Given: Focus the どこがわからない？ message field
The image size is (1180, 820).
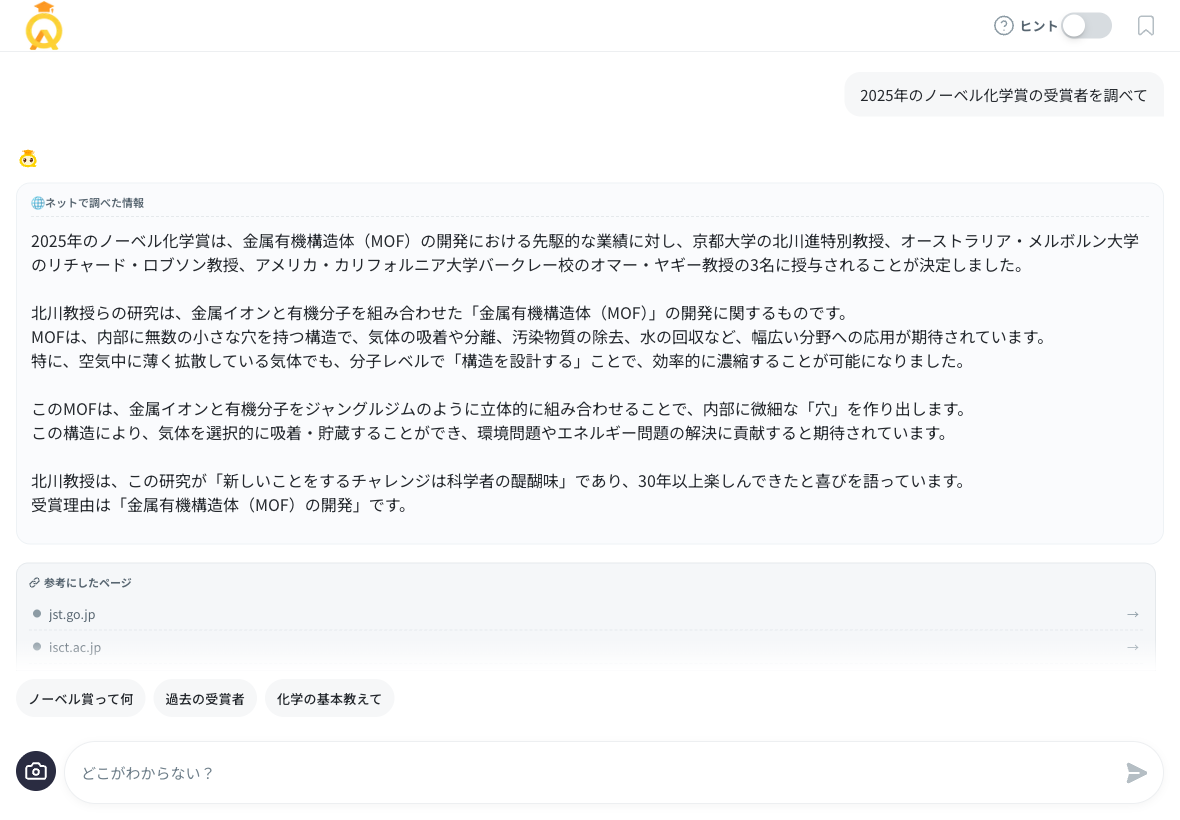Looking at the screenshot, I should [590, 772].
